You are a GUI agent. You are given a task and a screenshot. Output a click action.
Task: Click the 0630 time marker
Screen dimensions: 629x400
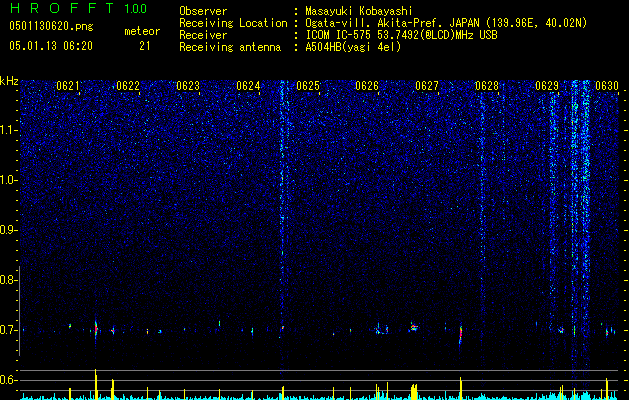click(607, 86)
